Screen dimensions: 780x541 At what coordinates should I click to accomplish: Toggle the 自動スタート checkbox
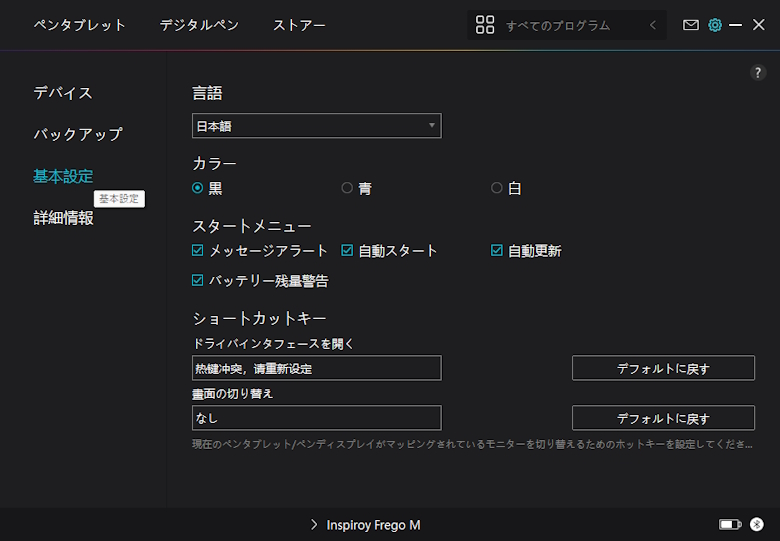coord(348,251)
